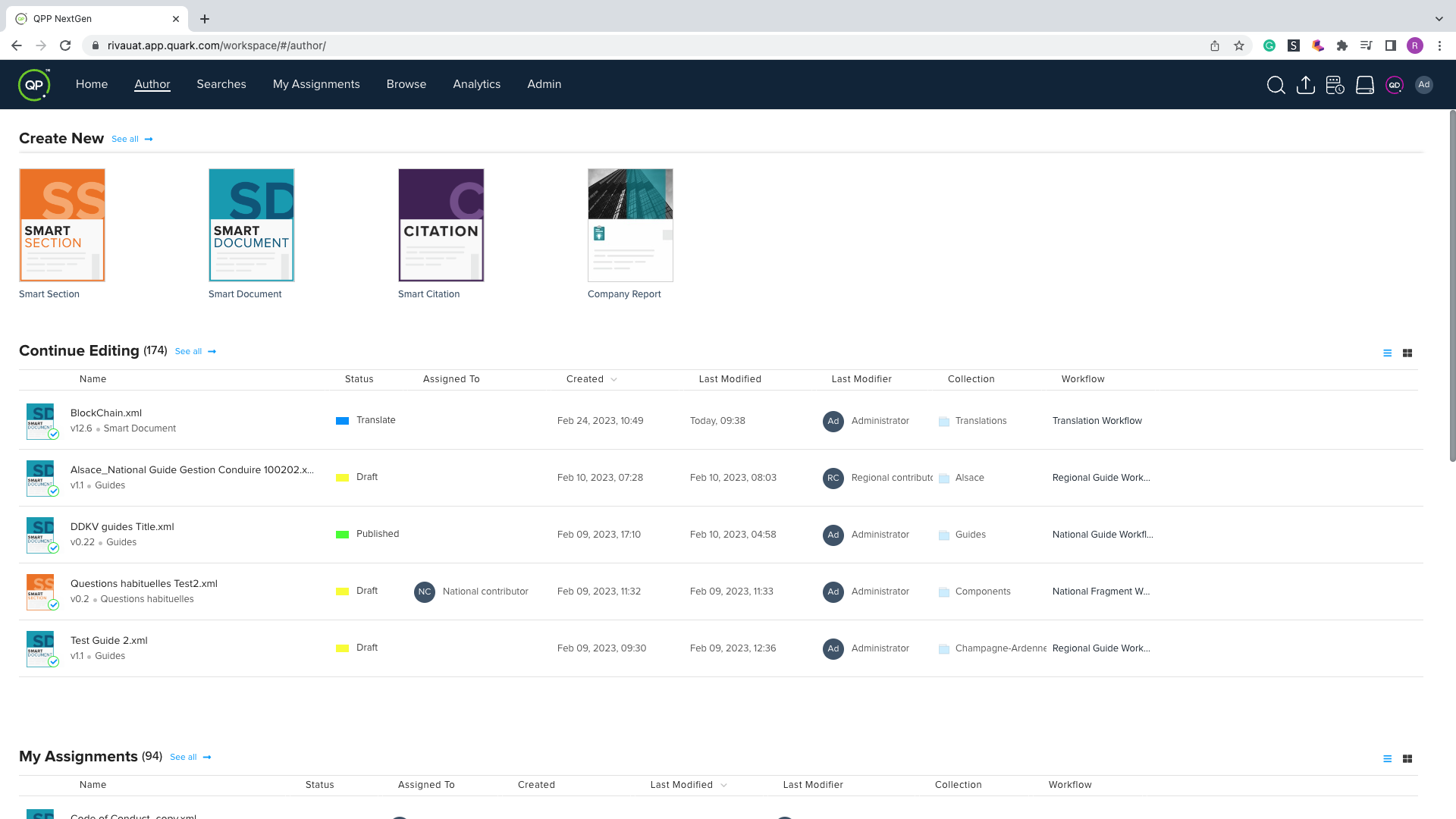Click the QP logo in the top left
Image resolution: width=1456 pixels, height=819 pixels.
(34, 84)
